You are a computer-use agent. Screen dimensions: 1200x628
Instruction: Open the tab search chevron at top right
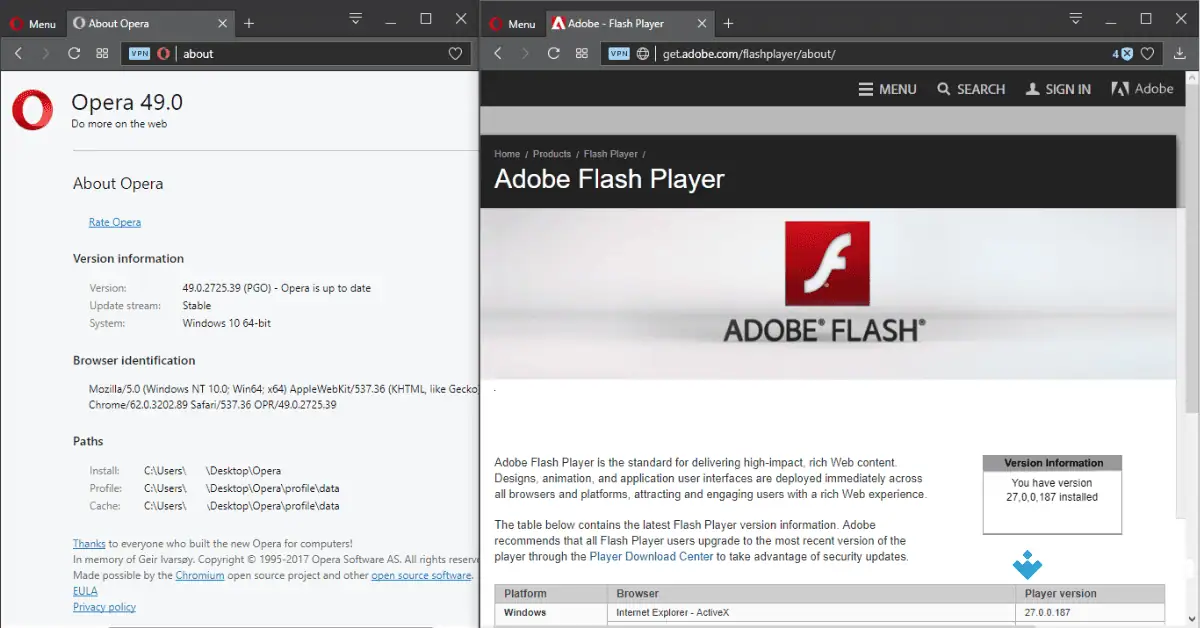1075,17
